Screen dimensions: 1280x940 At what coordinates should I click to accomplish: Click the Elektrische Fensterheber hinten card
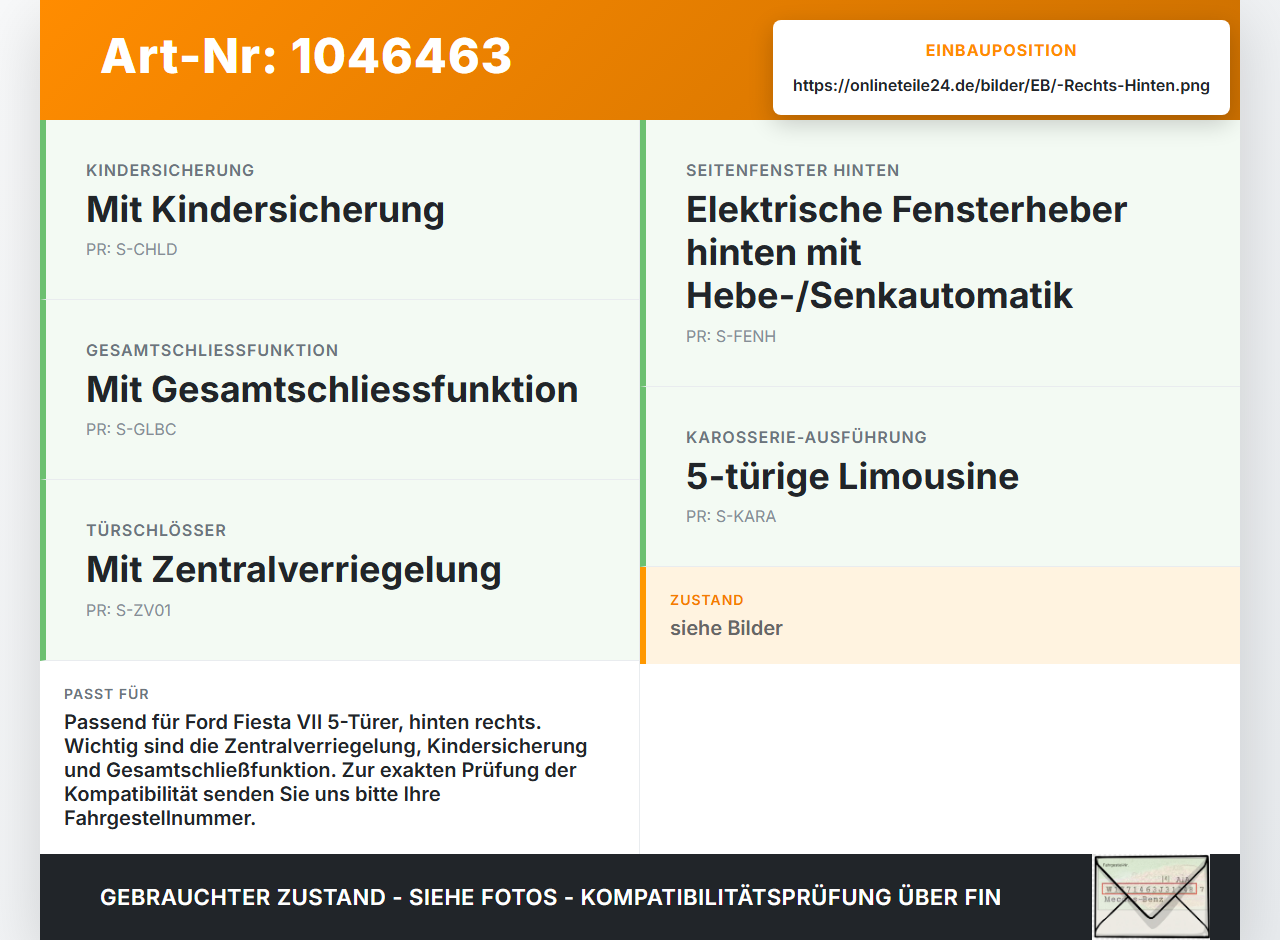940,253
